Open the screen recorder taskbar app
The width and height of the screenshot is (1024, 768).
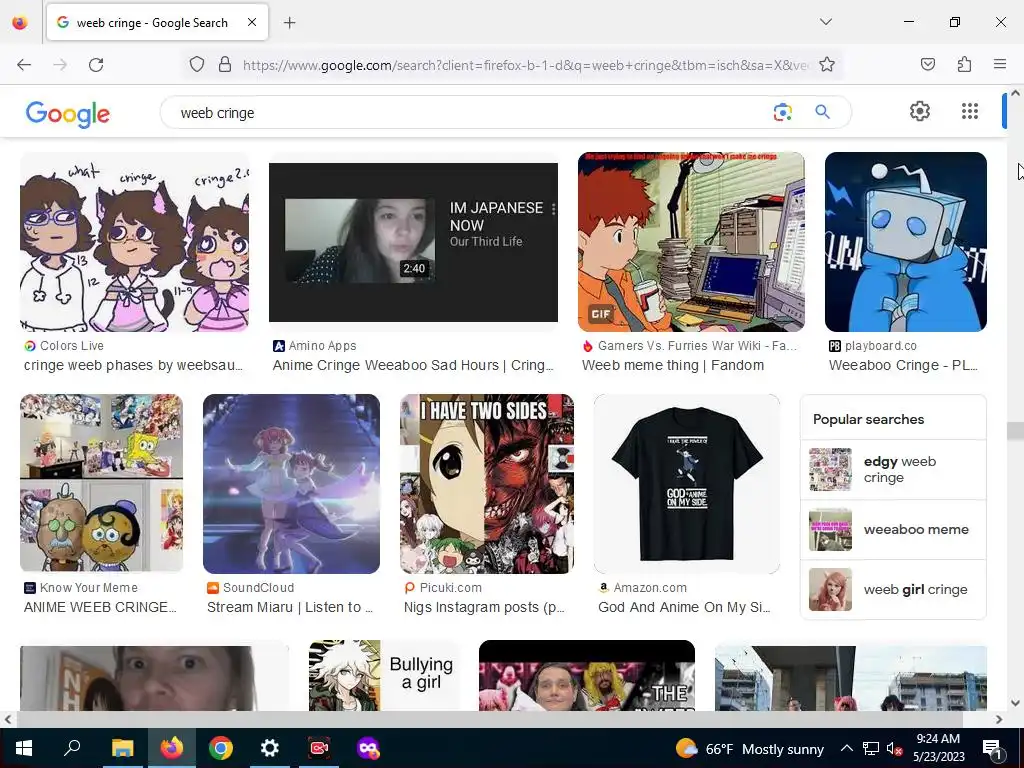click(319, 748)
